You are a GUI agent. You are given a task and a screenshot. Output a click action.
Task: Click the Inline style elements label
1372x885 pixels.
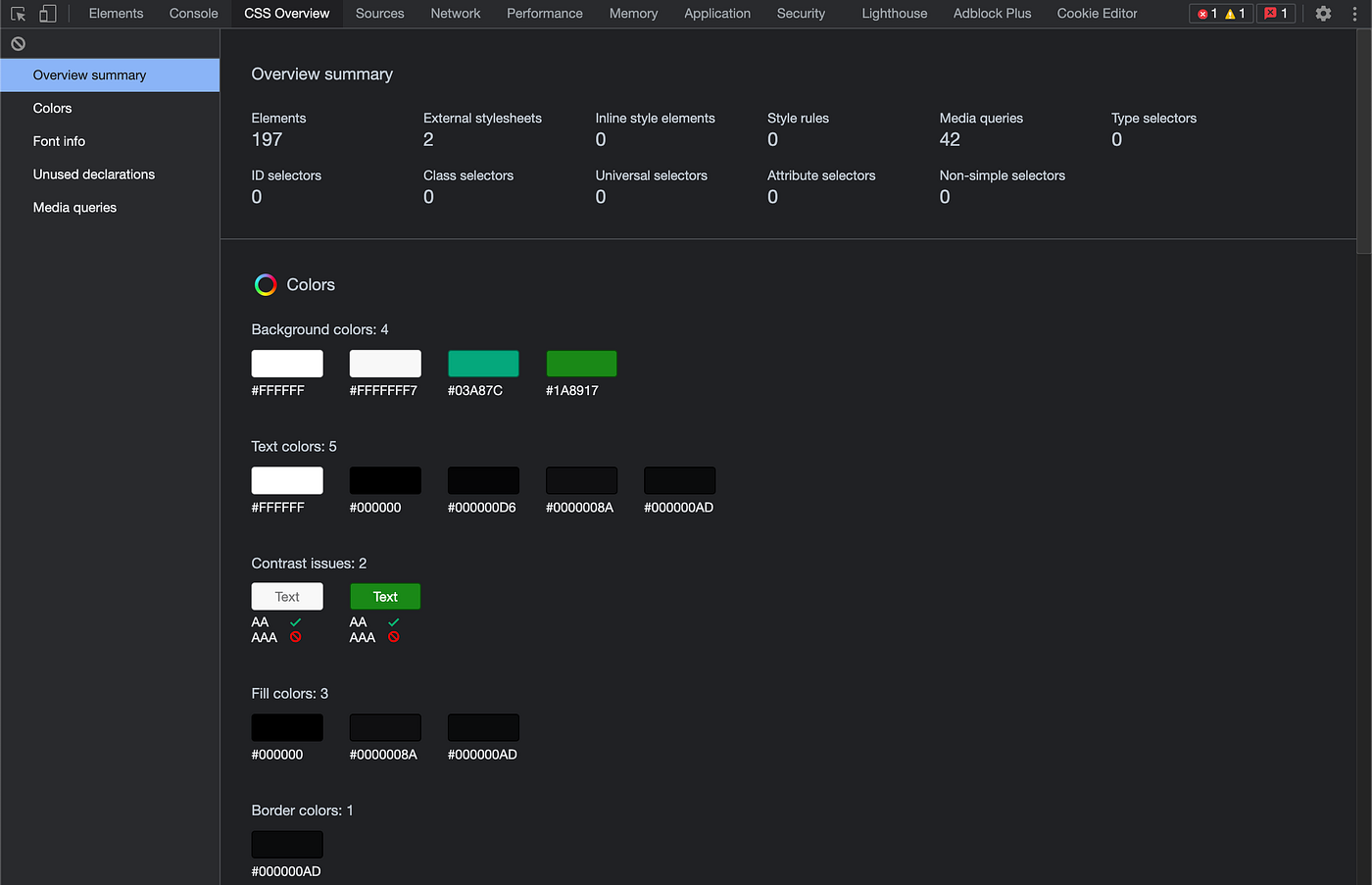655,119
